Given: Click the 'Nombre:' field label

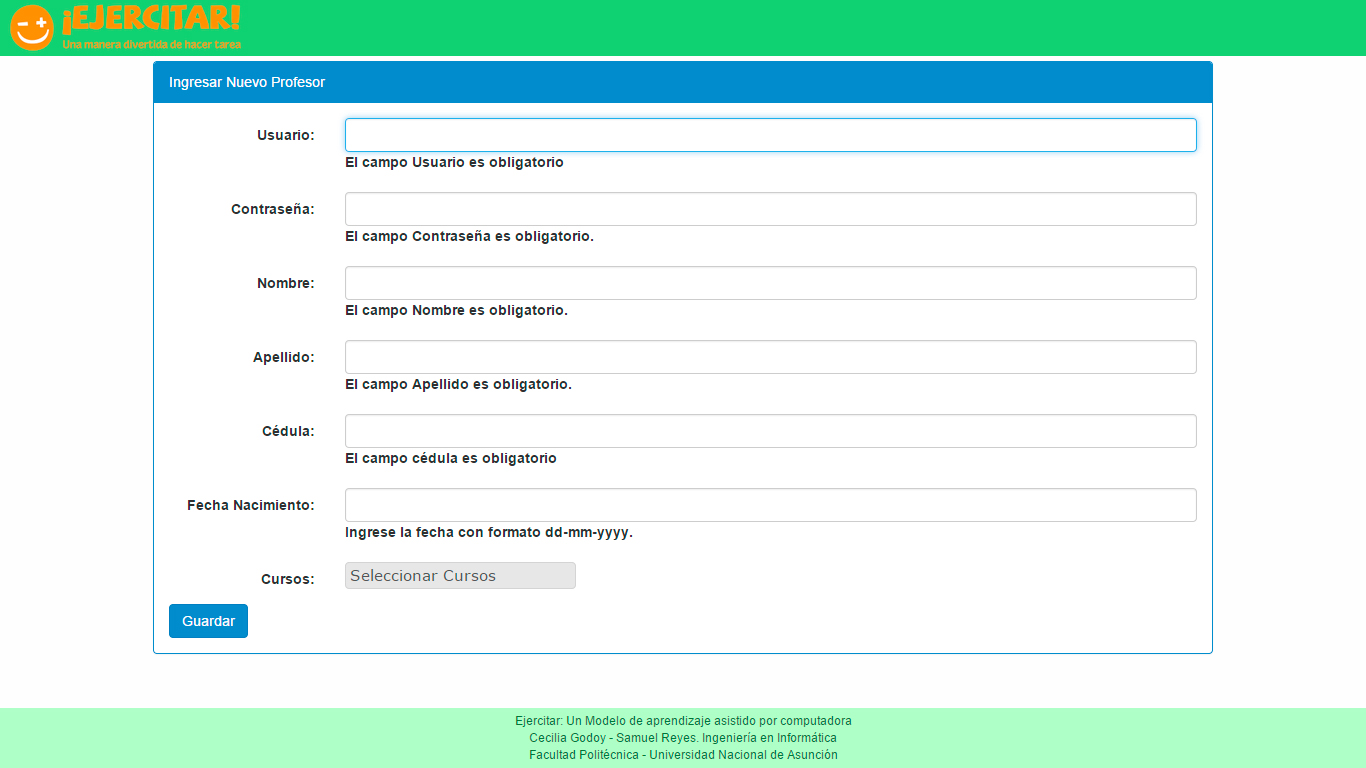Looking at the screenshot, I should tap(285, 283).
